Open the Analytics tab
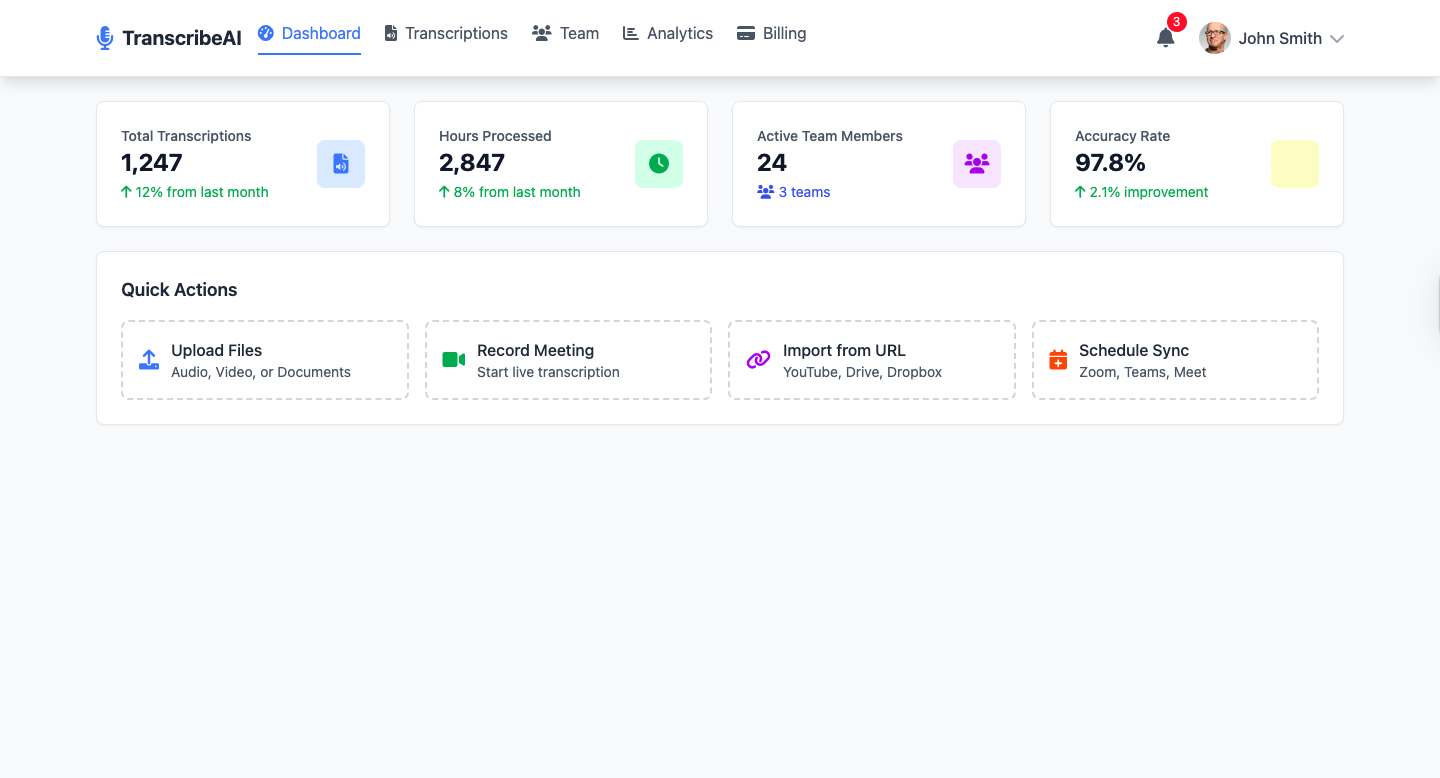Screen dimensions: 1440x778 coord(668,34)
